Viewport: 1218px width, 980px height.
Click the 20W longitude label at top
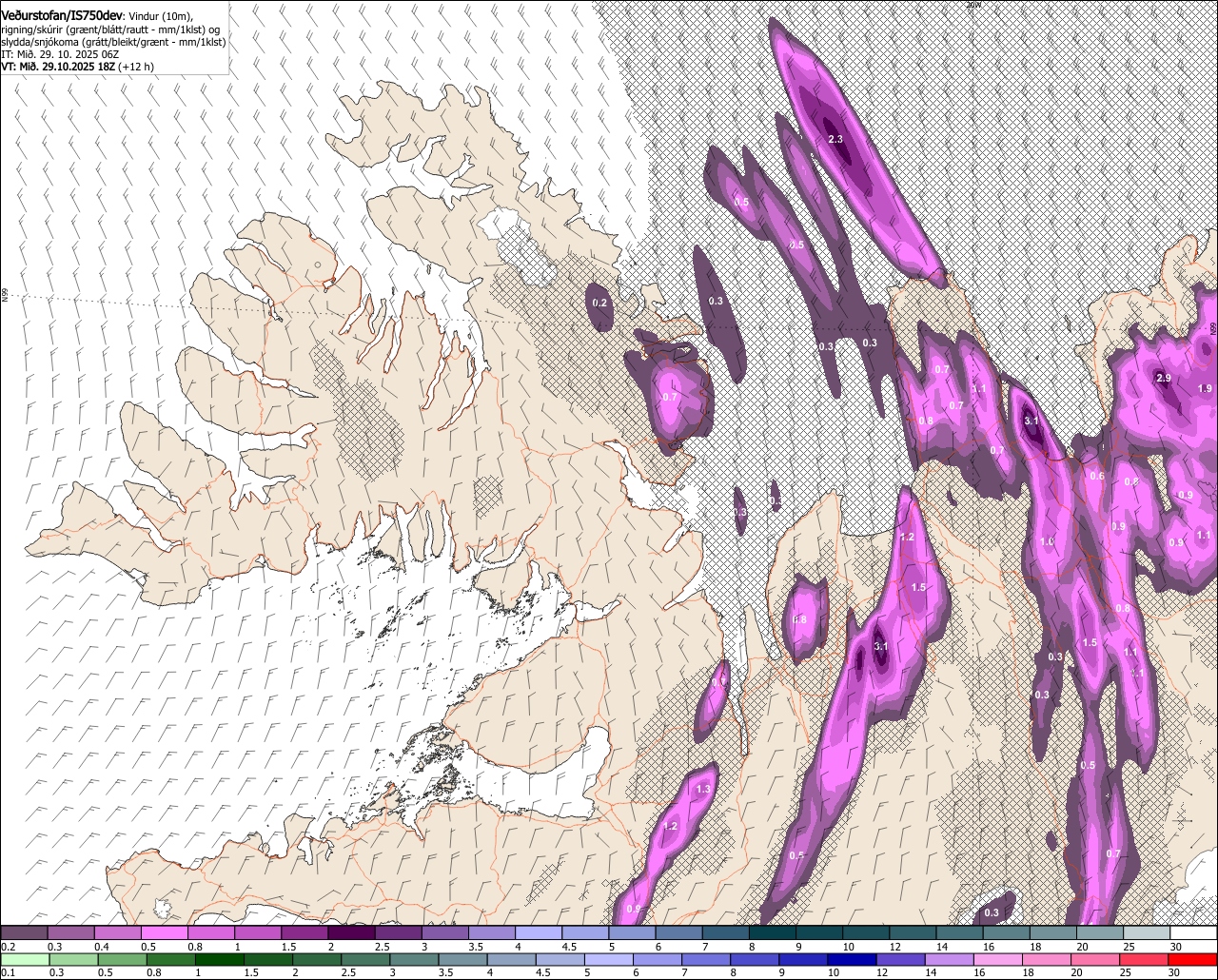point(972,5)
